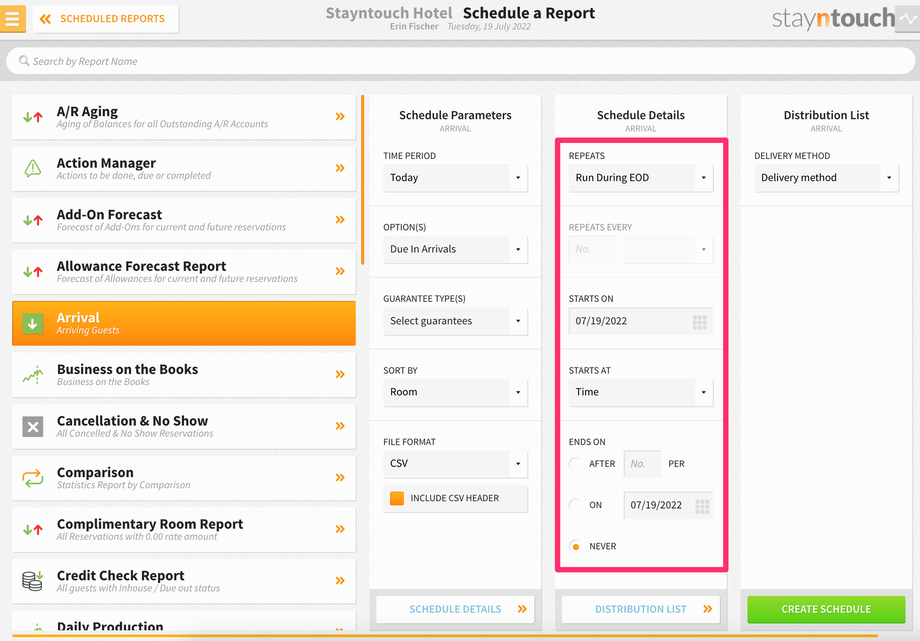This screenshot has width=920, height=641.
Task: Open the Complimentary Room Report
Action: coord(184,530)
